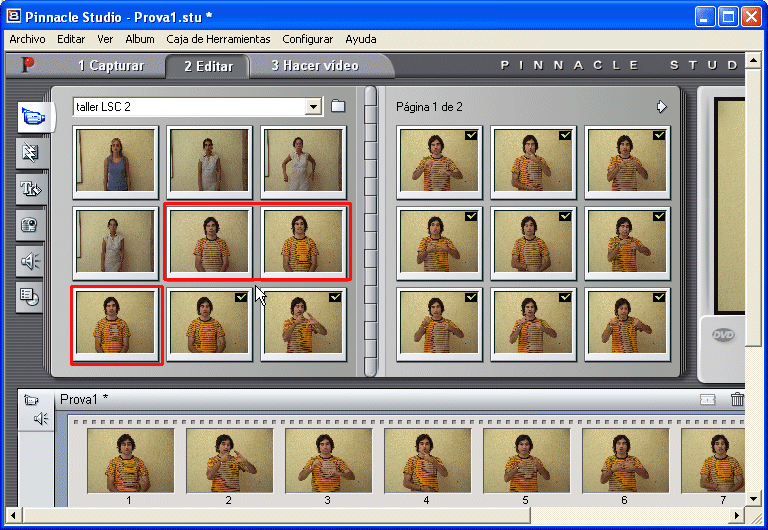Click the Página 1 de 2 label
The image size is (768, 530).
click(x=429, y=107)
